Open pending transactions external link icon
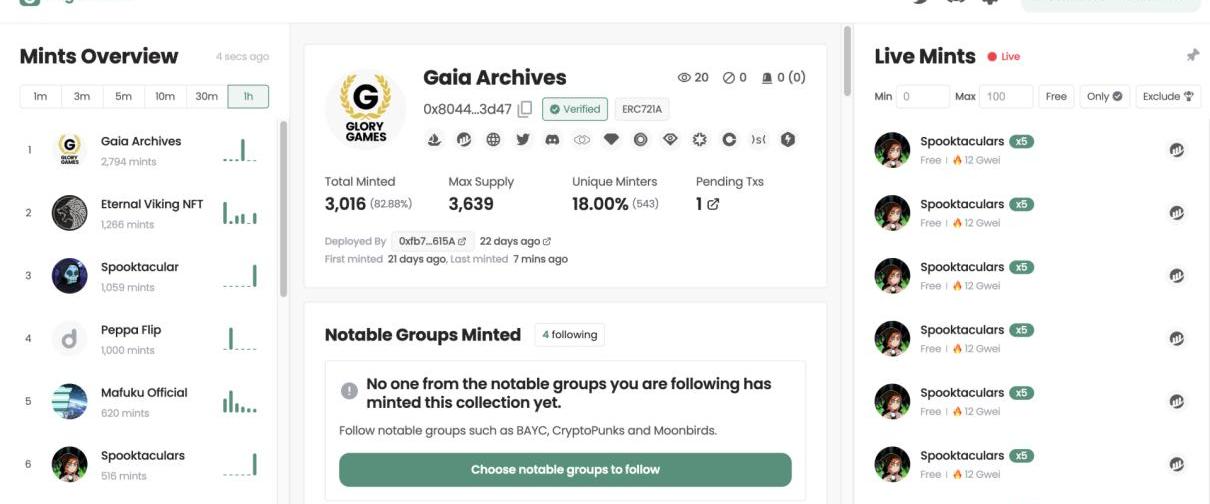1210x504 pixels. (713, 204)
